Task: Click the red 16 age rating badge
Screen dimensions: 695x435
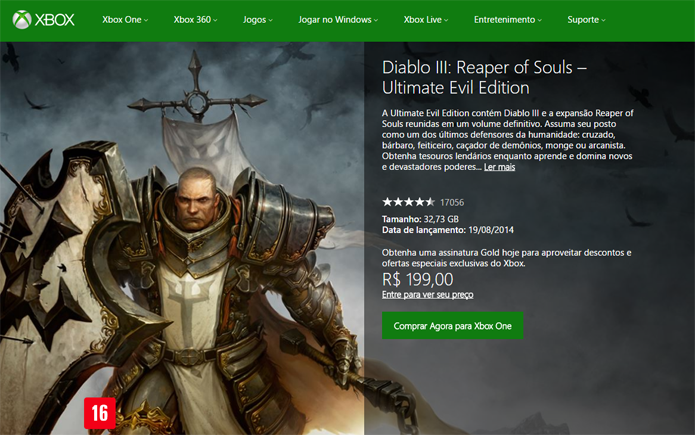Action: click(x=100, y=413)
